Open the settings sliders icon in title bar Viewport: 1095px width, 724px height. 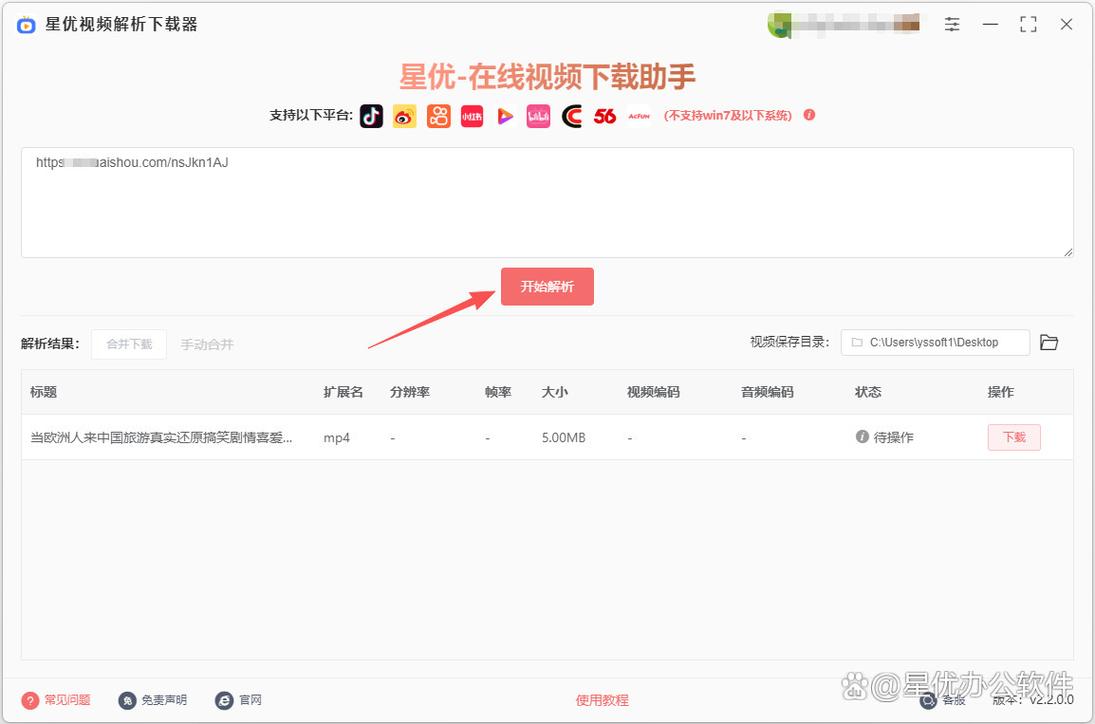click(x=952, y=24)
